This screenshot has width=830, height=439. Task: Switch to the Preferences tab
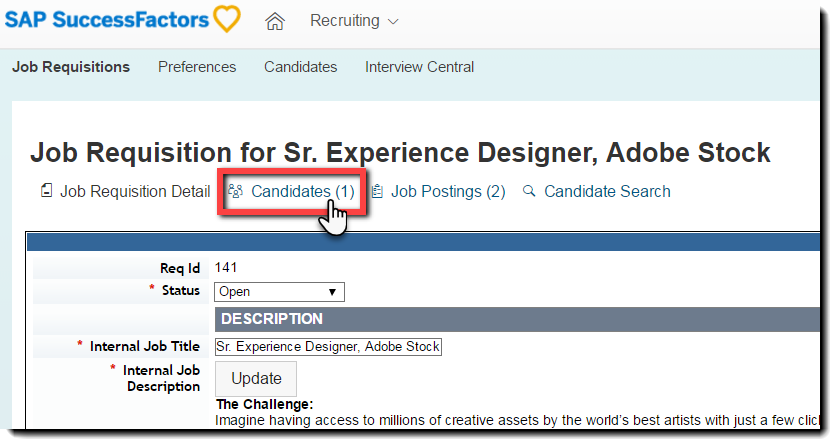197,67
